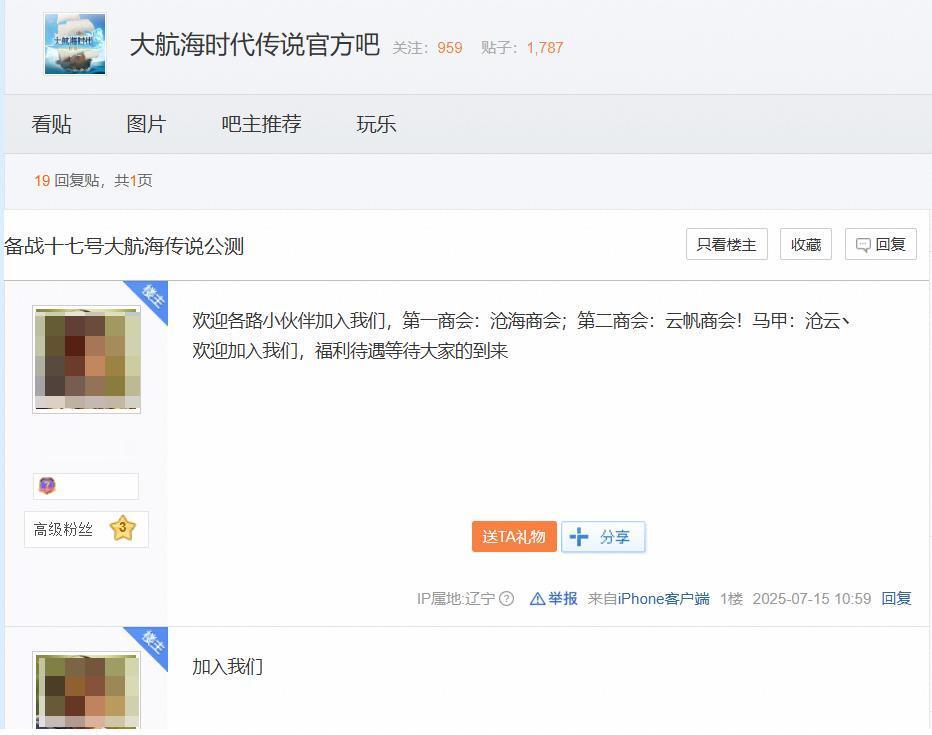This screenshot has width=932, height=735.
Task: Click the 1楼 floor label
Action: pyautogui.click(x=731, y=598)
